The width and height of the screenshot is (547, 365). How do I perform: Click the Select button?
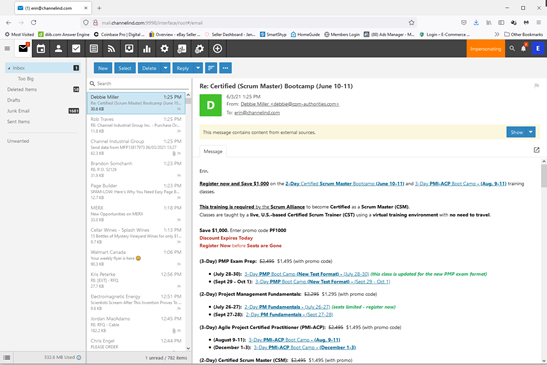[125, 68]
